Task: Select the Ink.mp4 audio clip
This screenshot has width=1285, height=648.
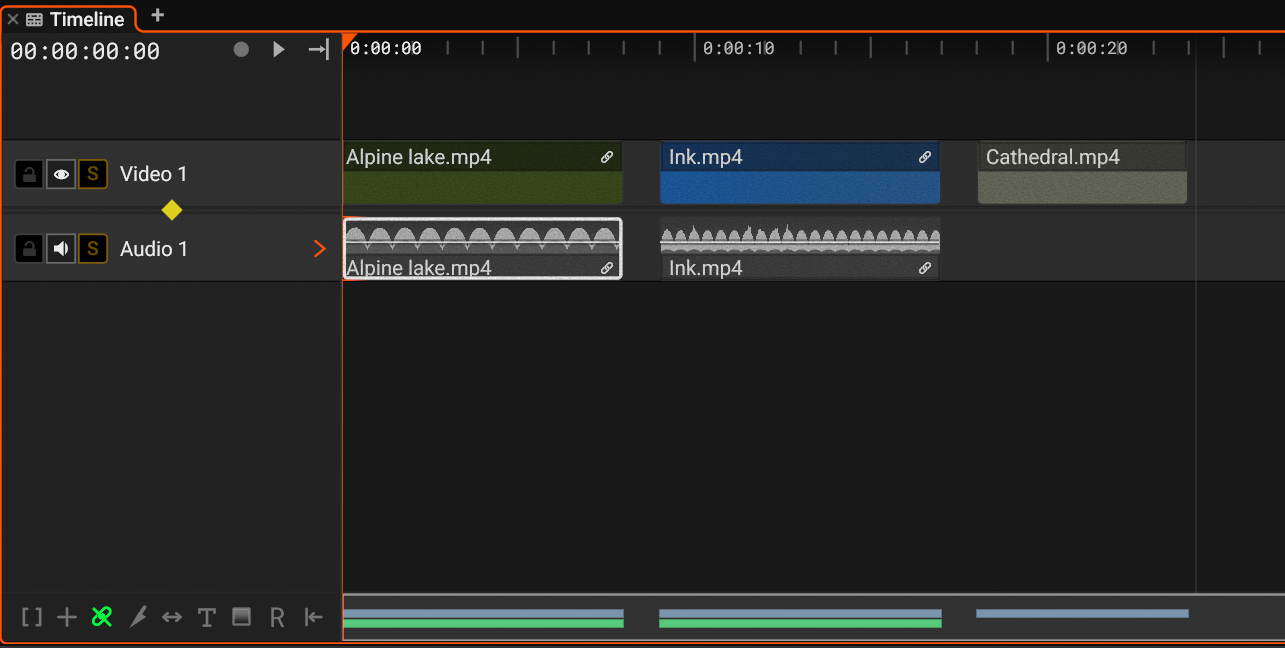Action: pos(800,248)
